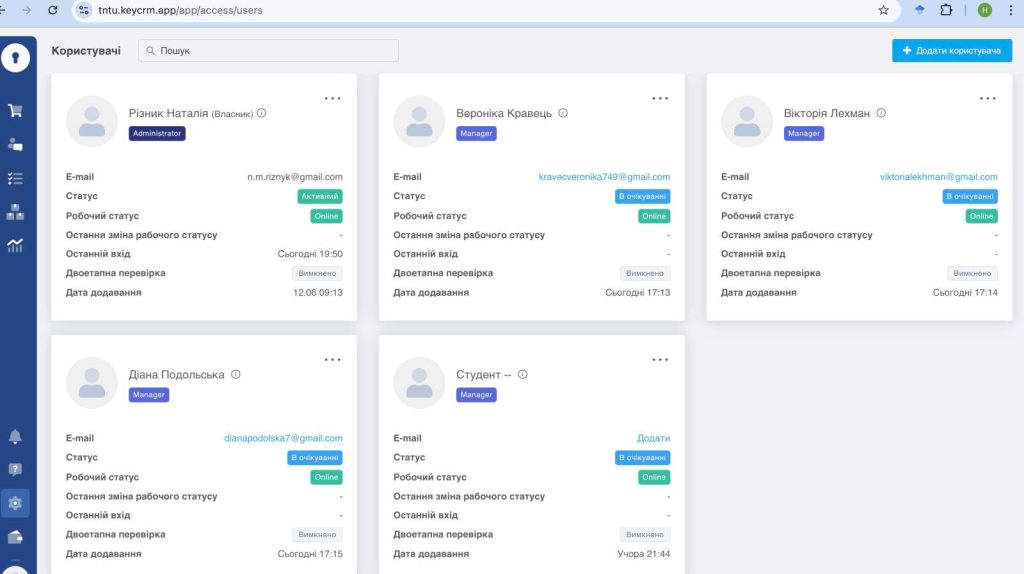Open the warehouse boxes icon in sidebar
Image resolution: width=1024 pixels, height=574 pixels.
[15, 212]
